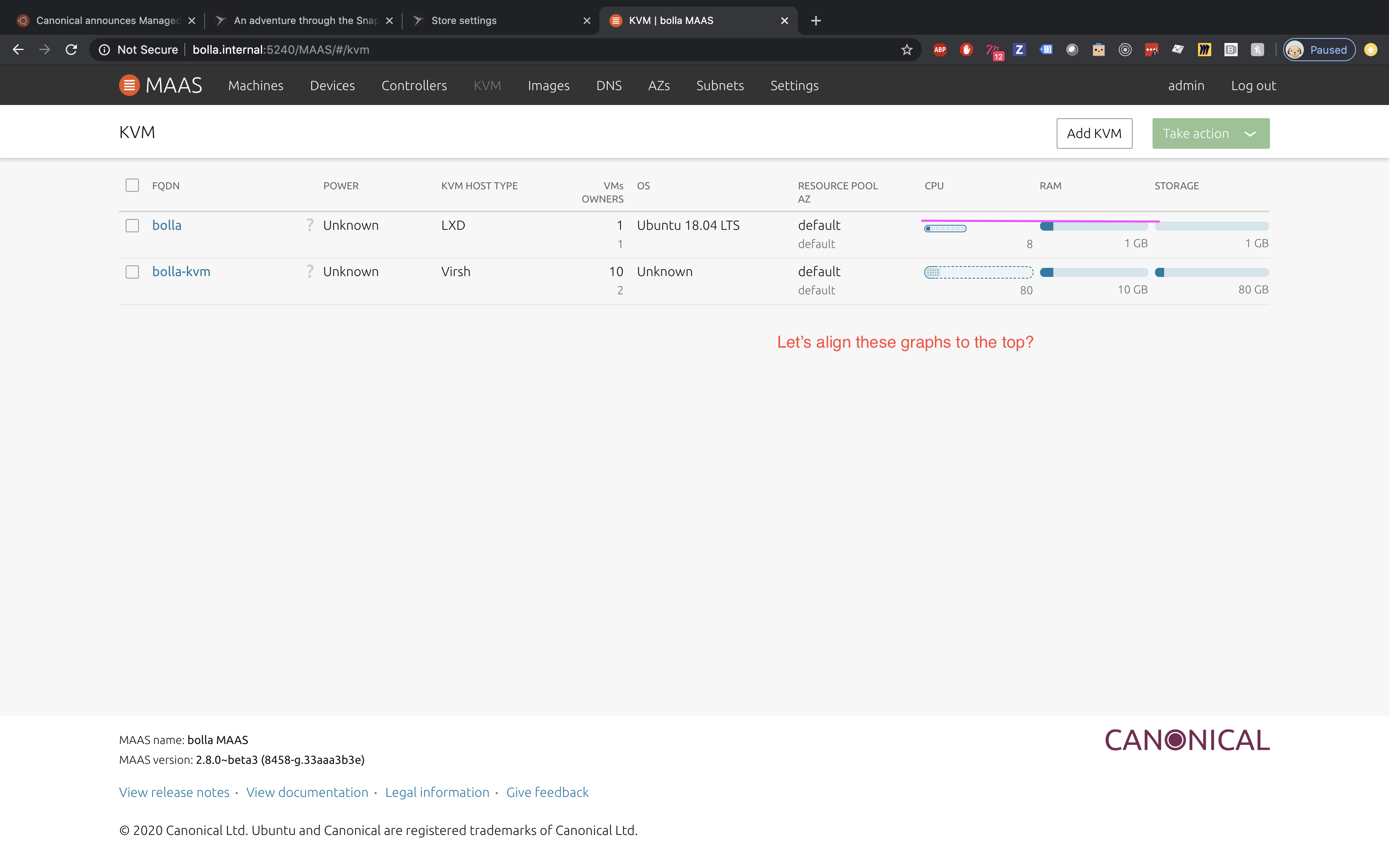Click the Add KVM button
Viewport: 1389px width, 868px height.
[1094, 133]
